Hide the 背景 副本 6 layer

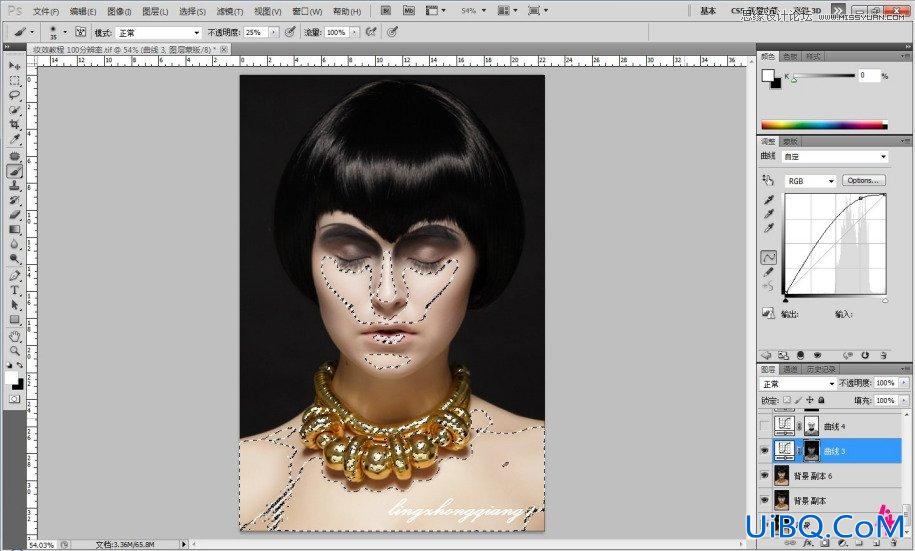(x=764, y=475)
